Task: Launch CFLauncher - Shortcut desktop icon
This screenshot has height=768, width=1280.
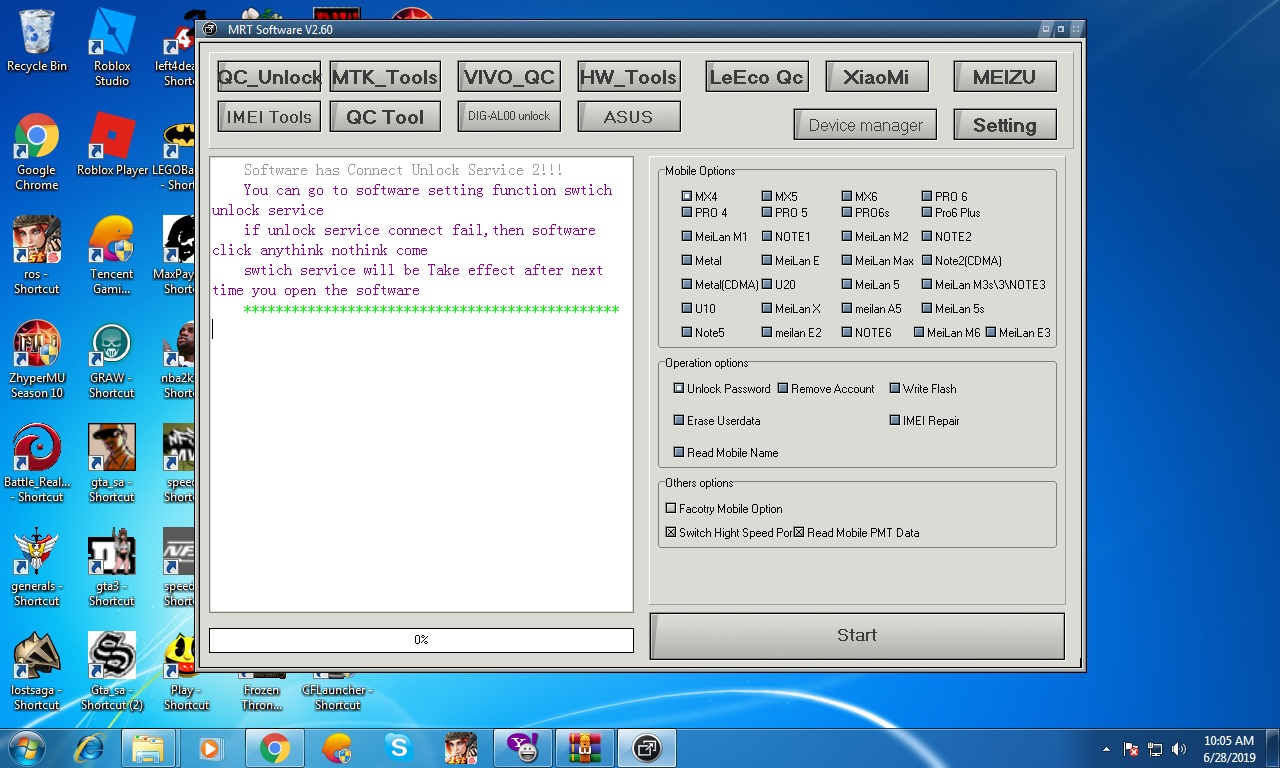Action: pyautogui.click(x=337, y=690)
